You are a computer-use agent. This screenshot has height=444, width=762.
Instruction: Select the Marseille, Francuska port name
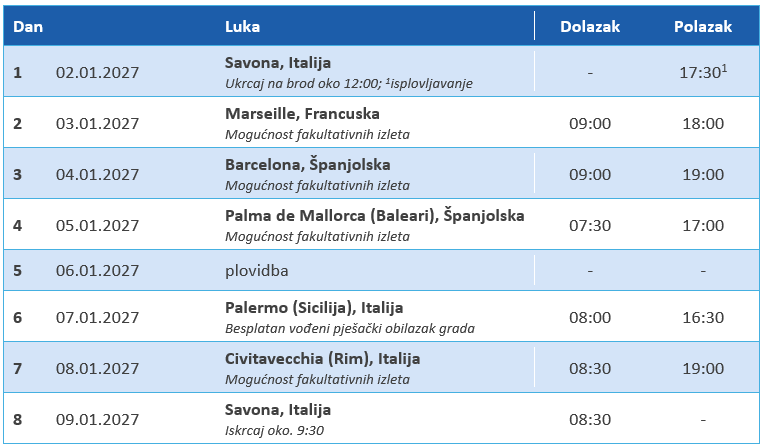[x=302, y=114]
